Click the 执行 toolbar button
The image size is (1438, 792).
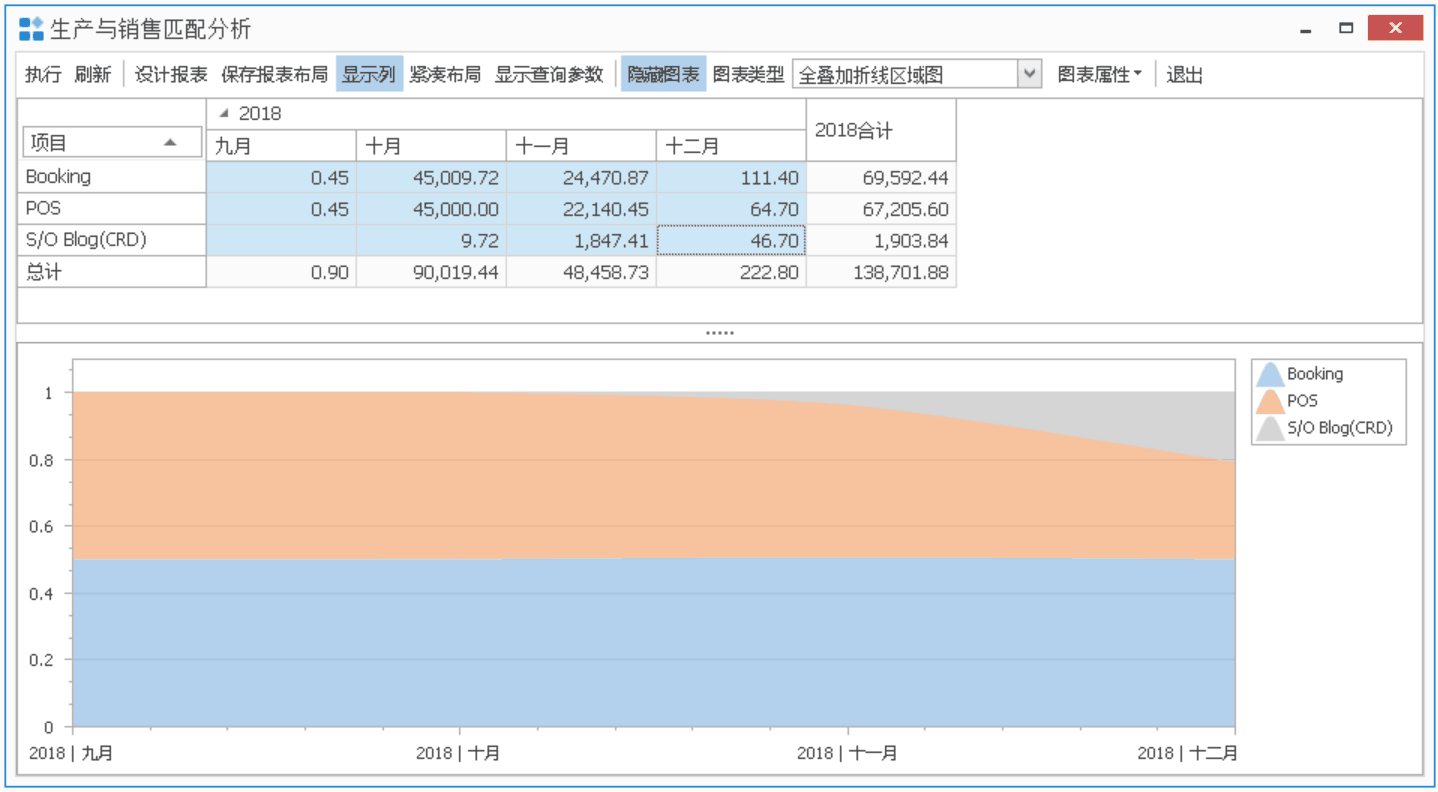coord(43,75)
